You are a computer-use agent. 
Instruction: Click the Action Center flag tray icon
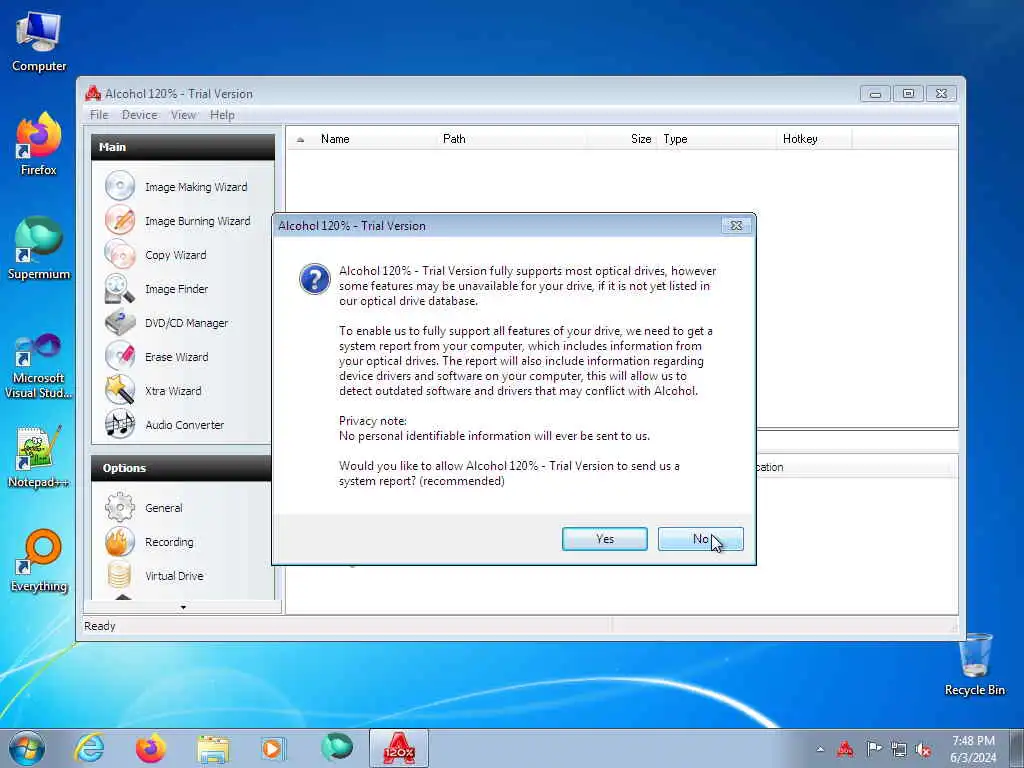874,749
